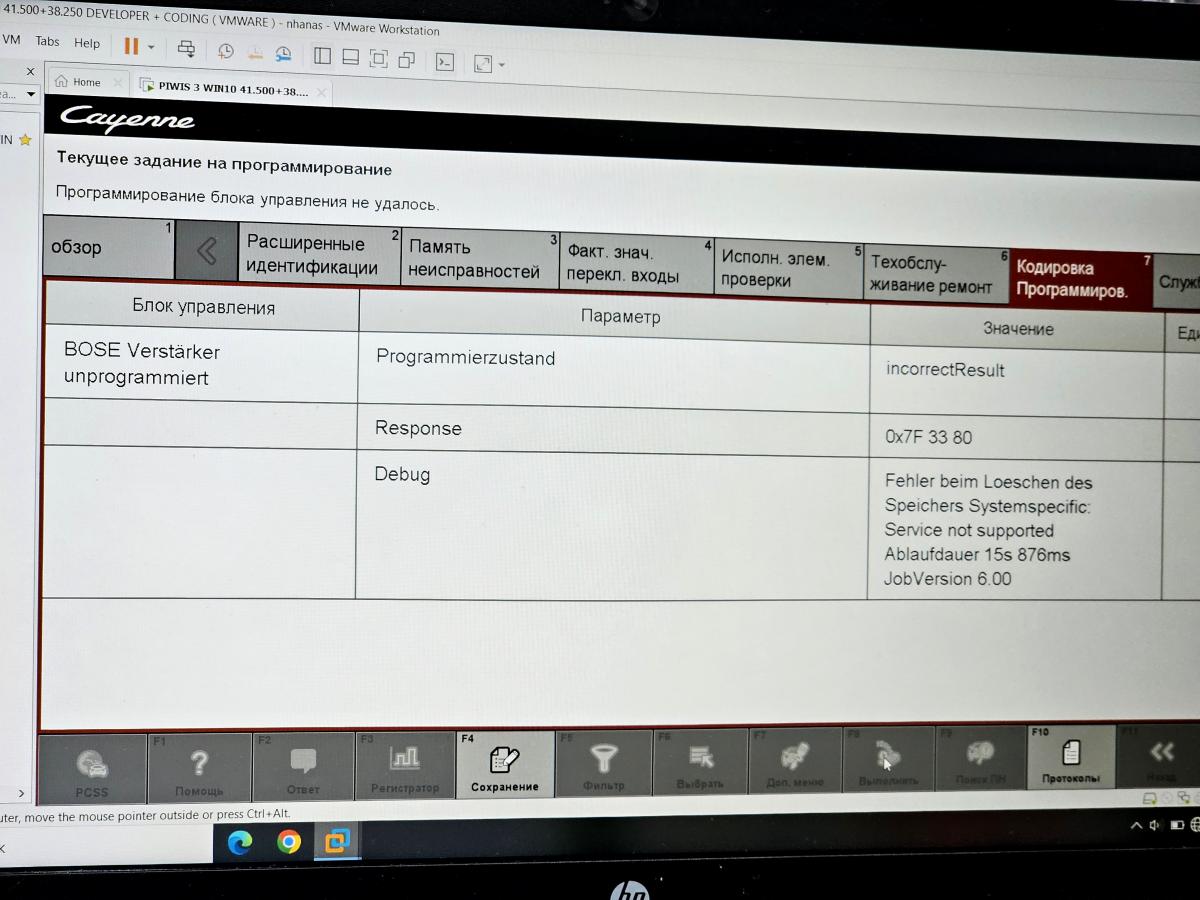The height and width of the screenshot is (900, 1200).
Task: Click the VMware snapshot manager wrench-clock icon
Action: [x=284, y=54]
